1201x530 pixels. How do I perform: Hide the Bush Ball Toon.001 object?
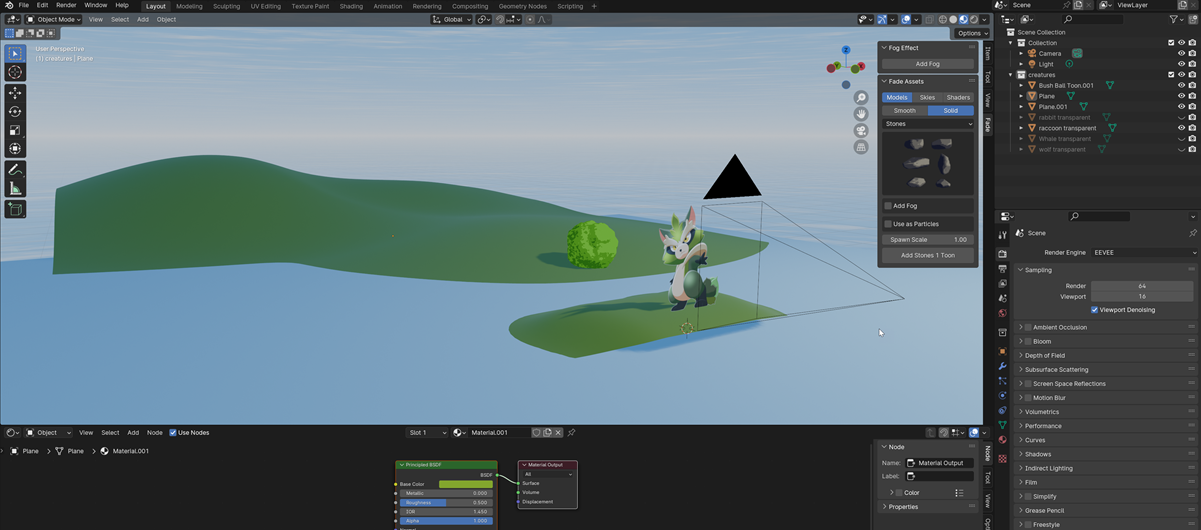point(1181,85)
